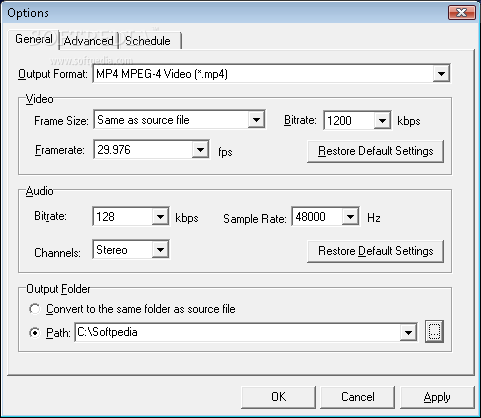Expand the Frame Size dropdown
This screenshot has height=418, width=481.
(x=256, y=120)
